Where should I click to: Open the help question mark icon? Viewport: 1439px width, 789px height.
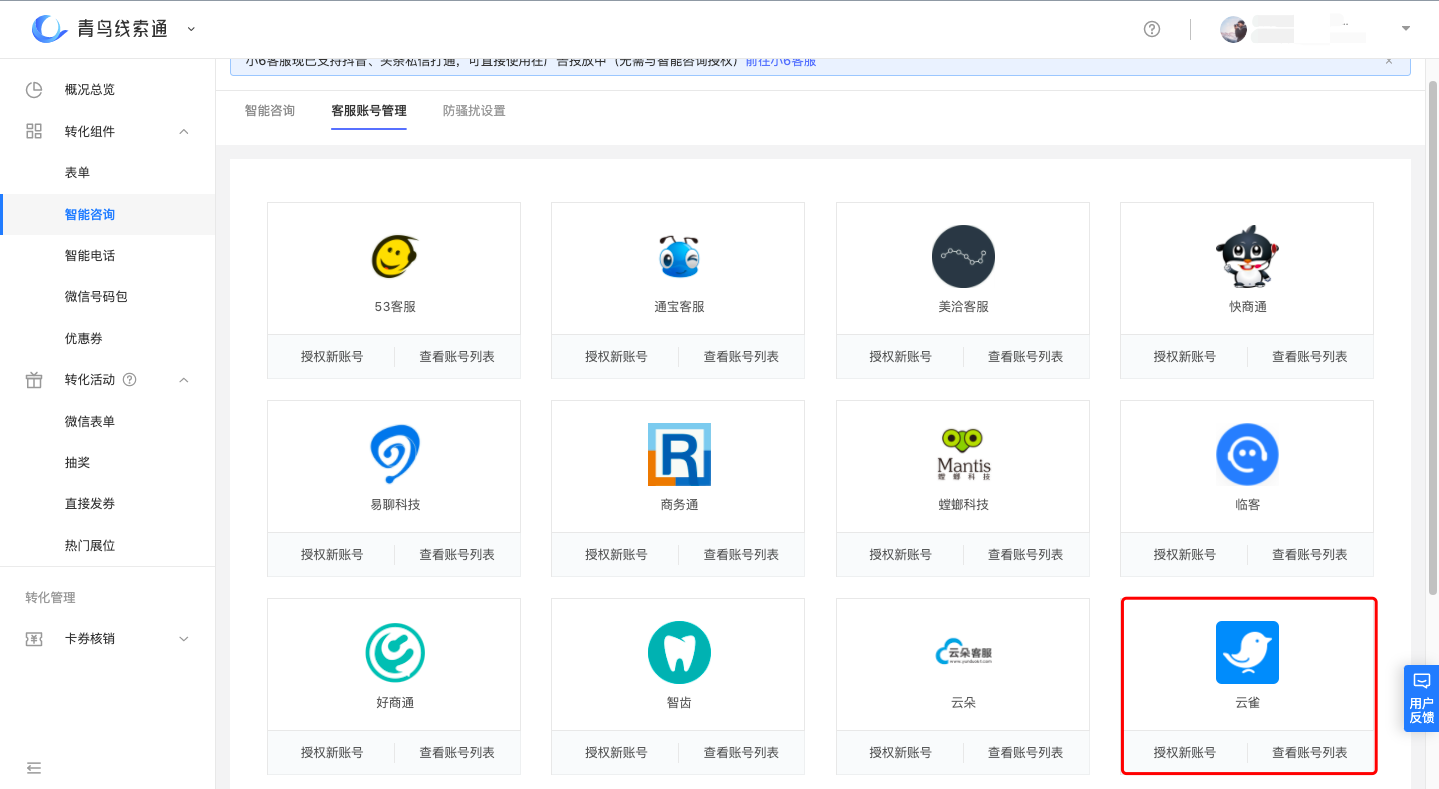[1152, 29]
